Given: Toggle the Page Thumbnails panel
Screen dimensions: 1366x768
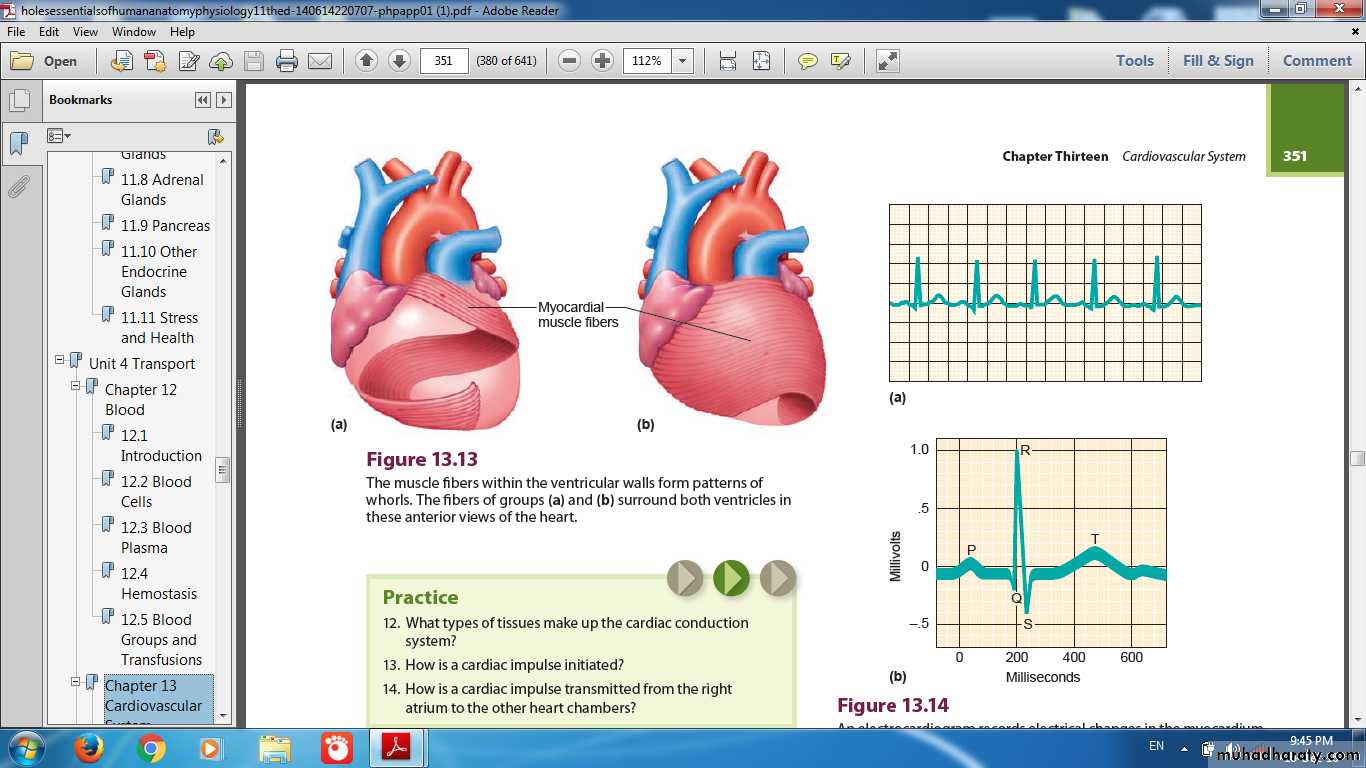Looking at the screenshot, I should pos(18,100).
